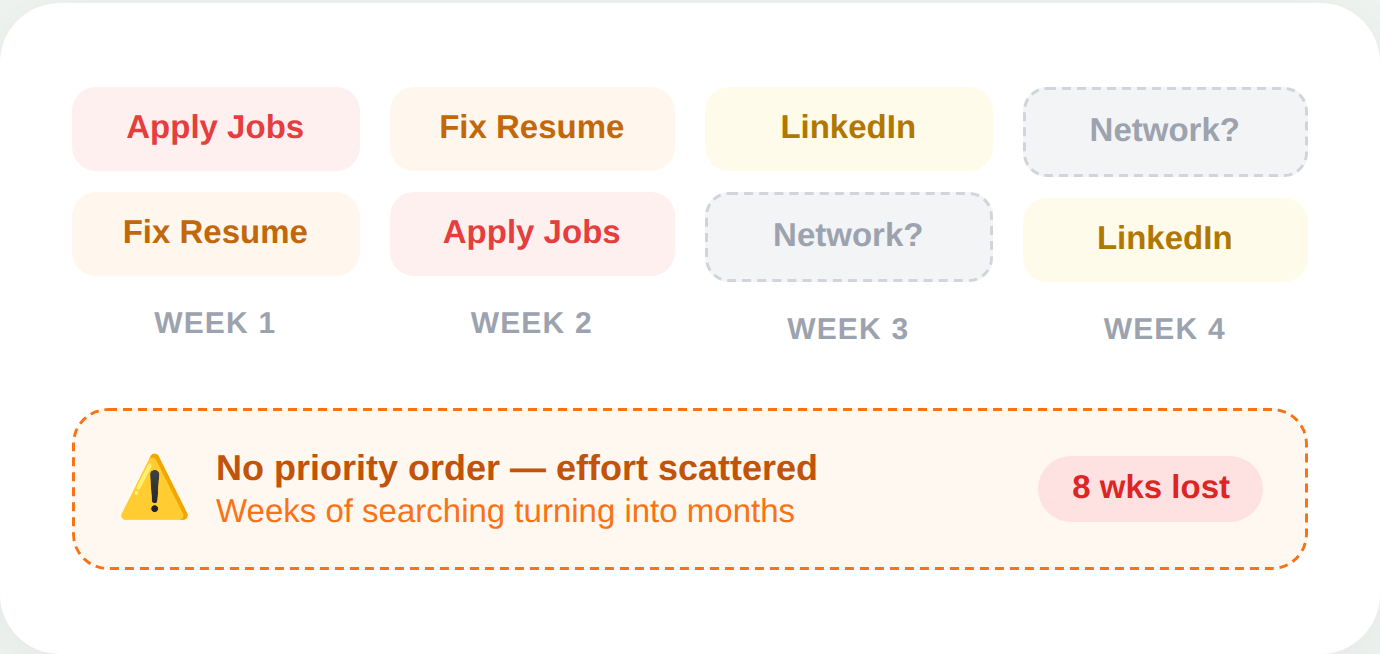The height and width of the screenshot is (654, 1380).
Task: Click the WEEK 1 column label
Action: pos(215,323)
